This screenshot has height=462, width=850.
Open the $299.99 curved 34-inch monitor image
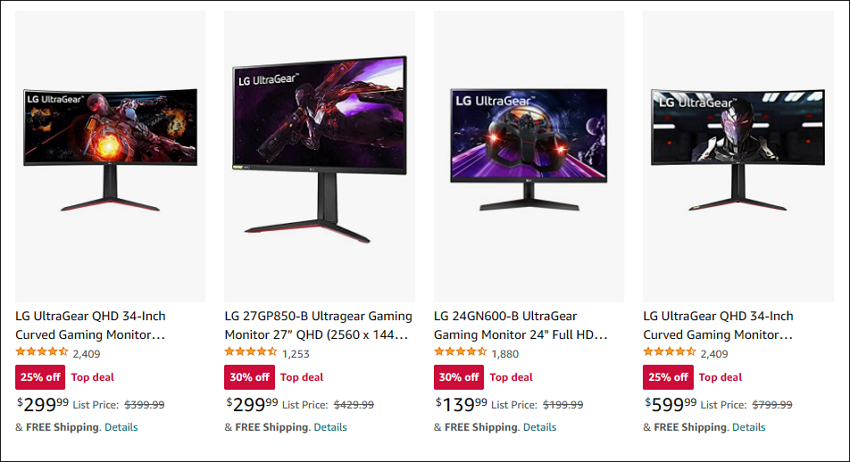click(x=110, y=156)
